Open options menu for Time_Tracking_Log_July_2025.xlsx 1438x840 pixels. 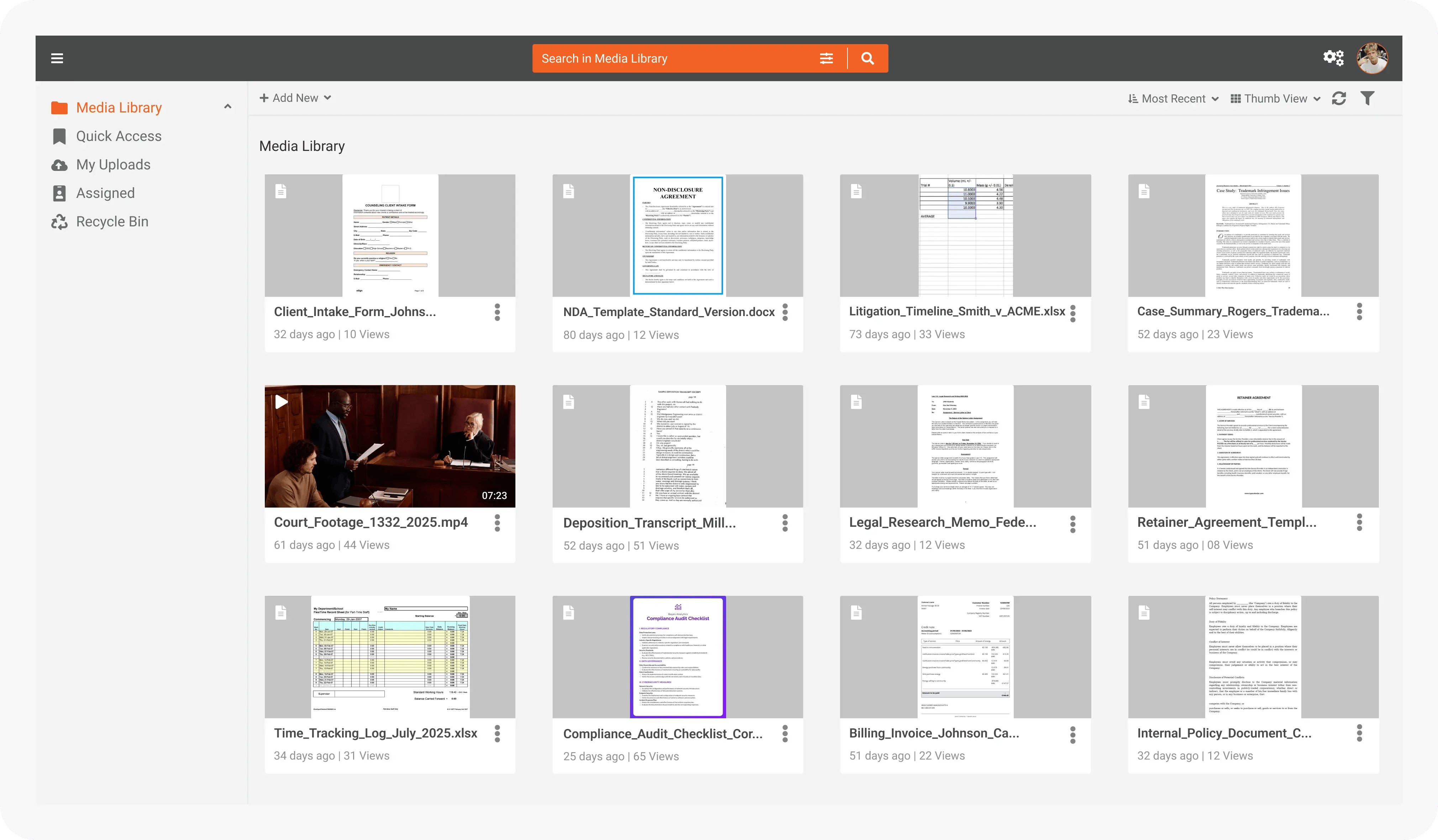[497, 733]
